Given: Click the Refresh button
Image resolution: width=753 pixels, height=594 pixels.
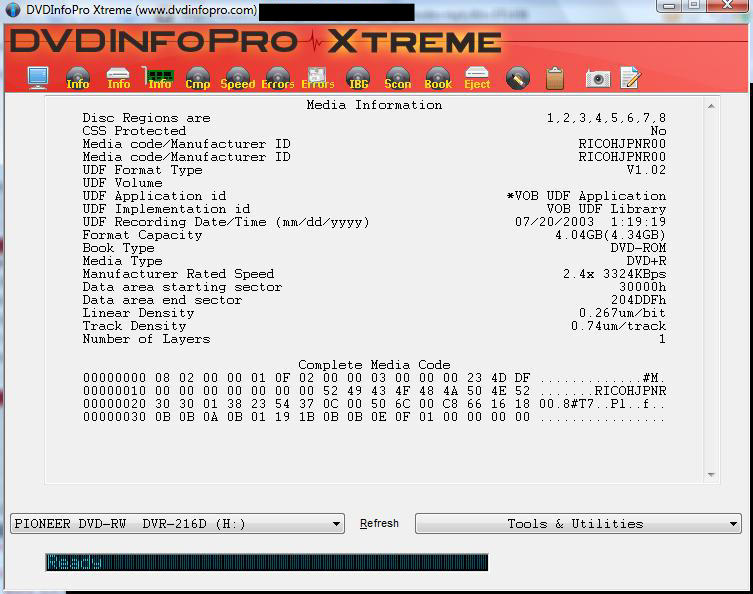Looking at the screenshot, I should (379, 523).
